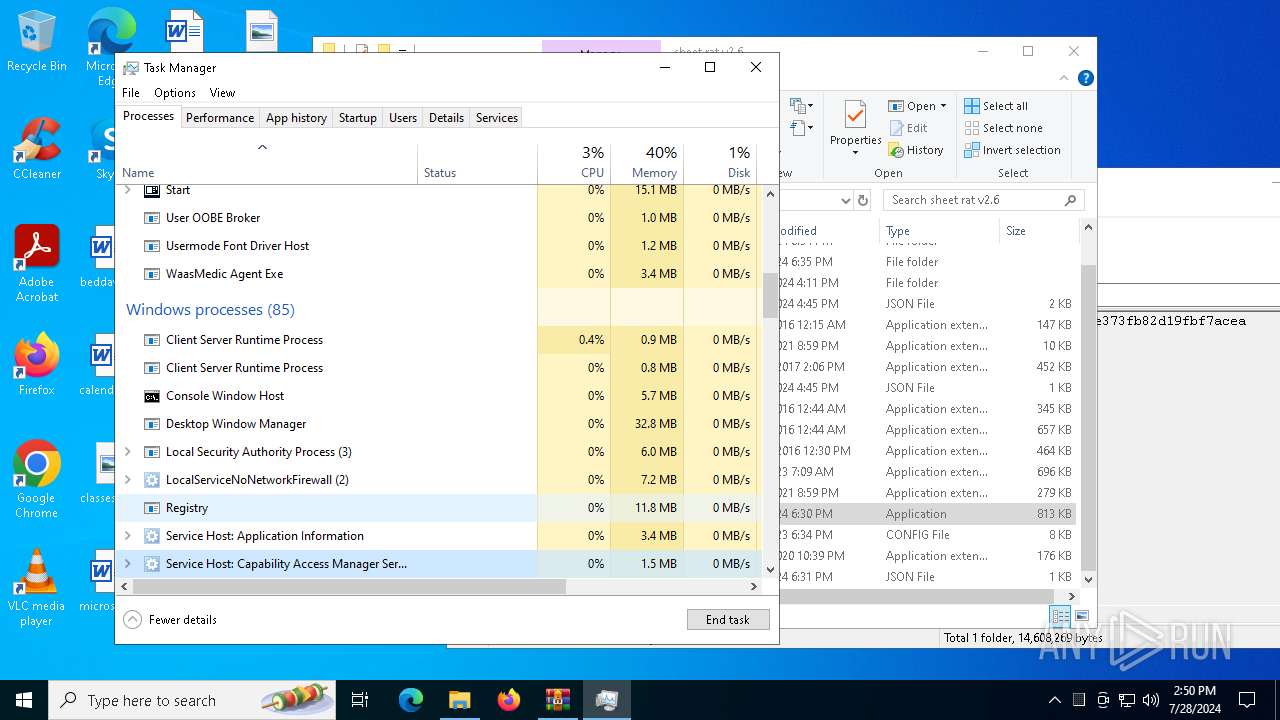Open Properties in File Explorer ribbon
The height and width of the screenshot is (720, 1280).
[855, 125]
